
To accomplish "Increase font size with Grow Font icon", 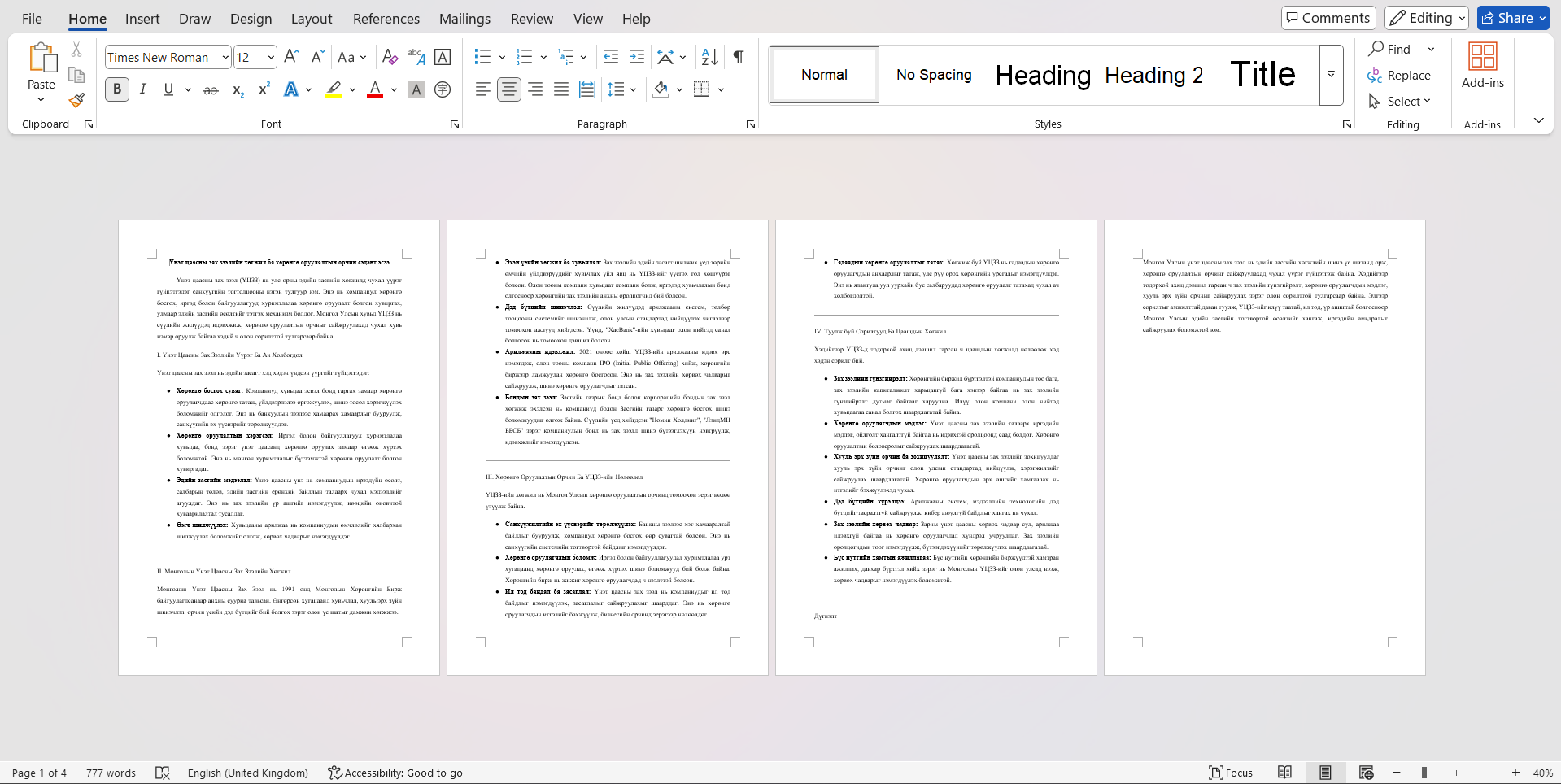I will 291,57.
